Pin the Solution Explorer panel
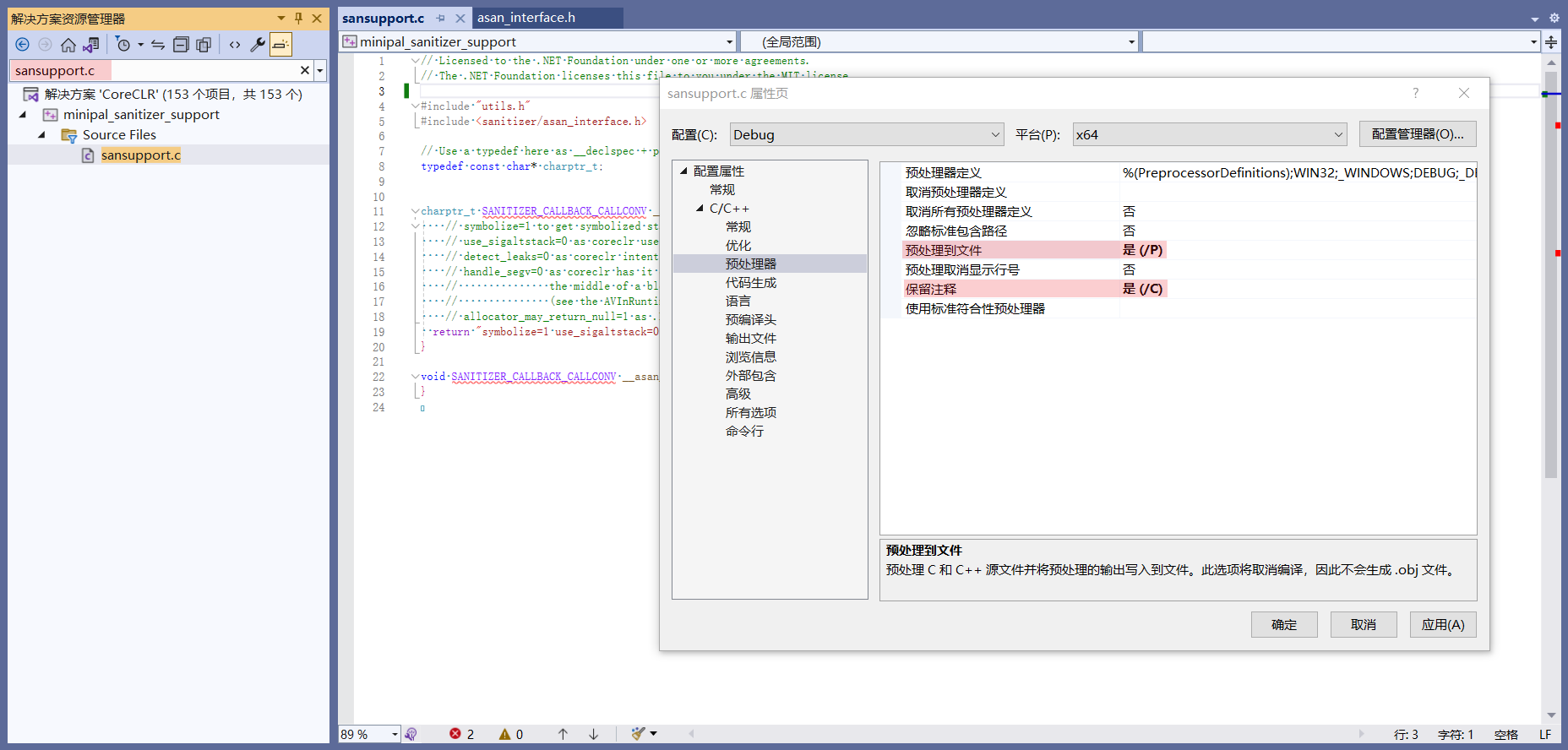The height and width of the screenshot is (750, 1568). (x=298, y=18)
